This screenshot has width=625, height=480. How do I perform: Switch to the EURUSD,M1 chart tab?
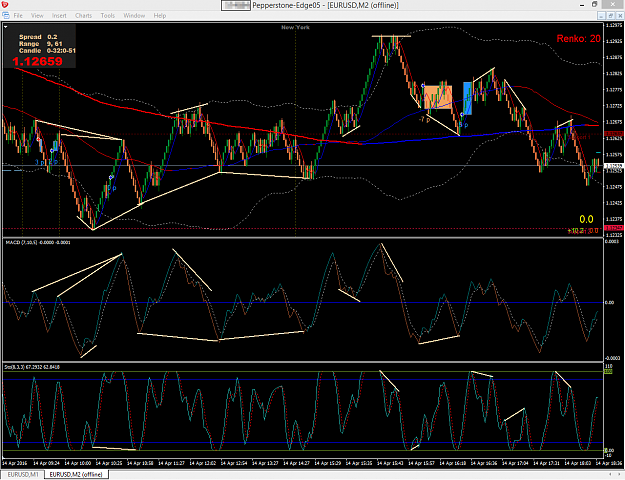23,474
